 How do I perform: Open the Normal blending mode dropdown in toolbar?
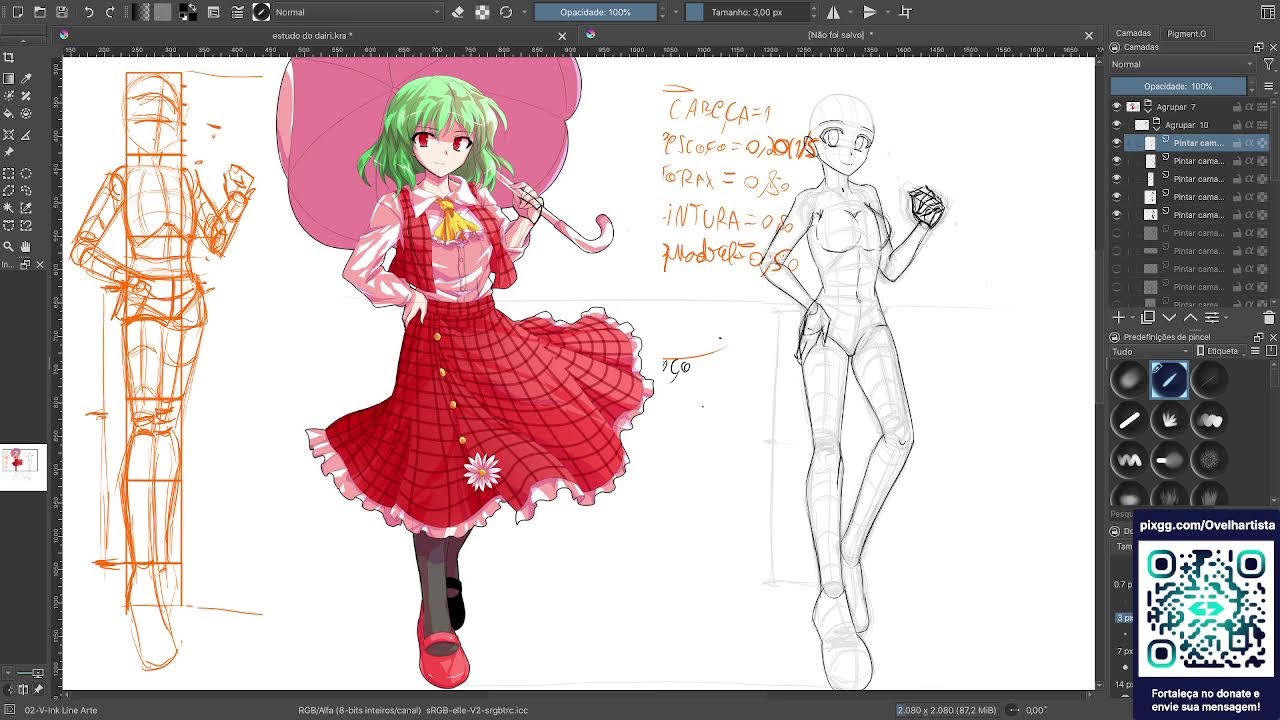click(357, 12)
